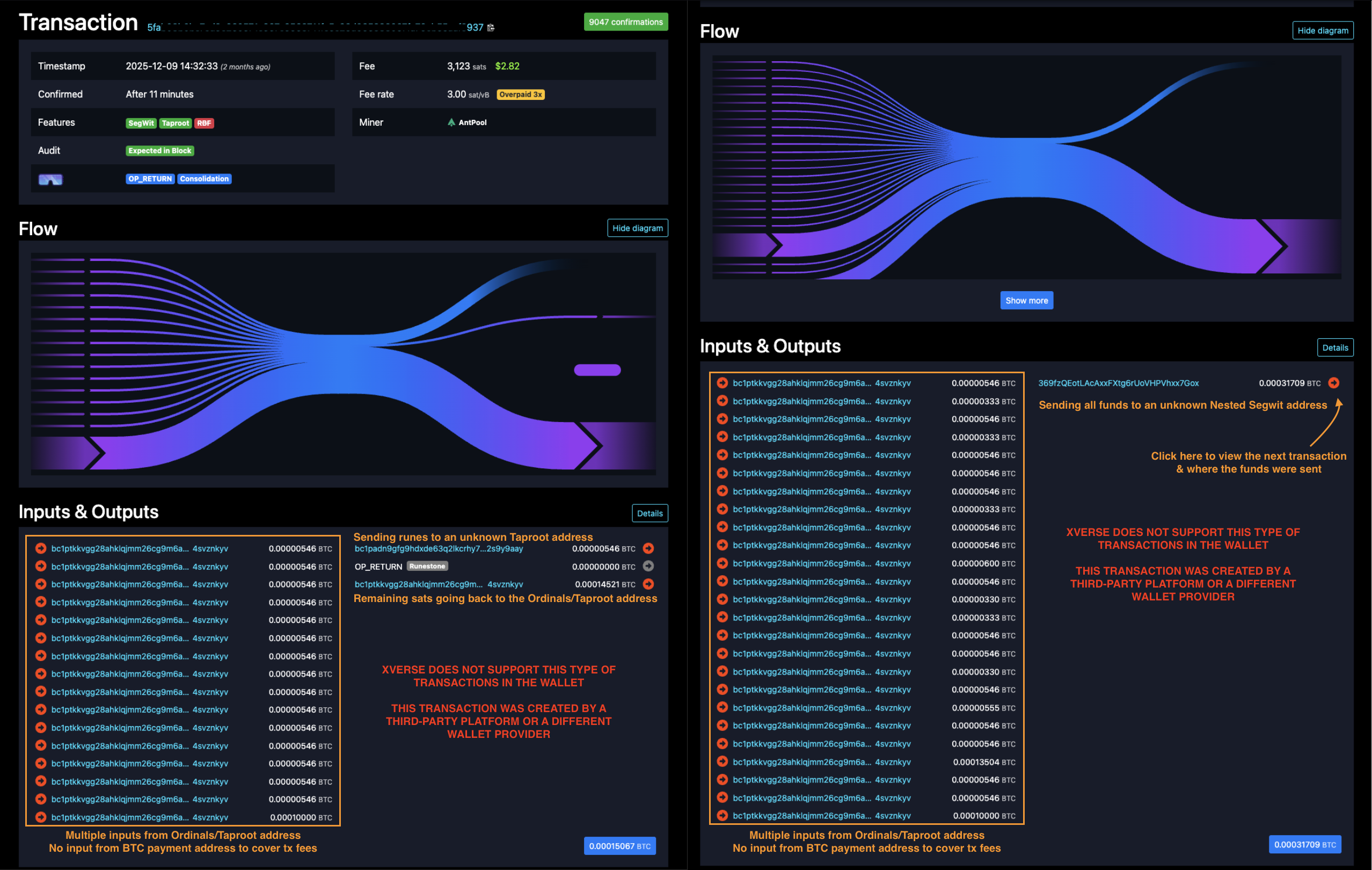Click the After 11 minutes confirmed value
Viewport: 1372px width, 870px height.
tap(159, 94)
